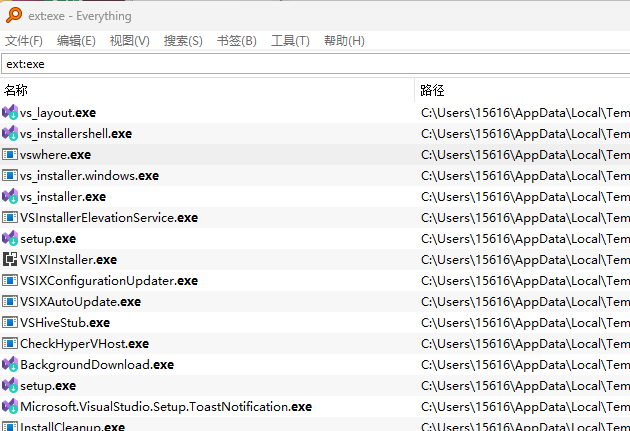The width and height of the screenshot is (630, 431).
Task: Click the BackgroundDownload.exe file icon
Action: pos(10,364)
